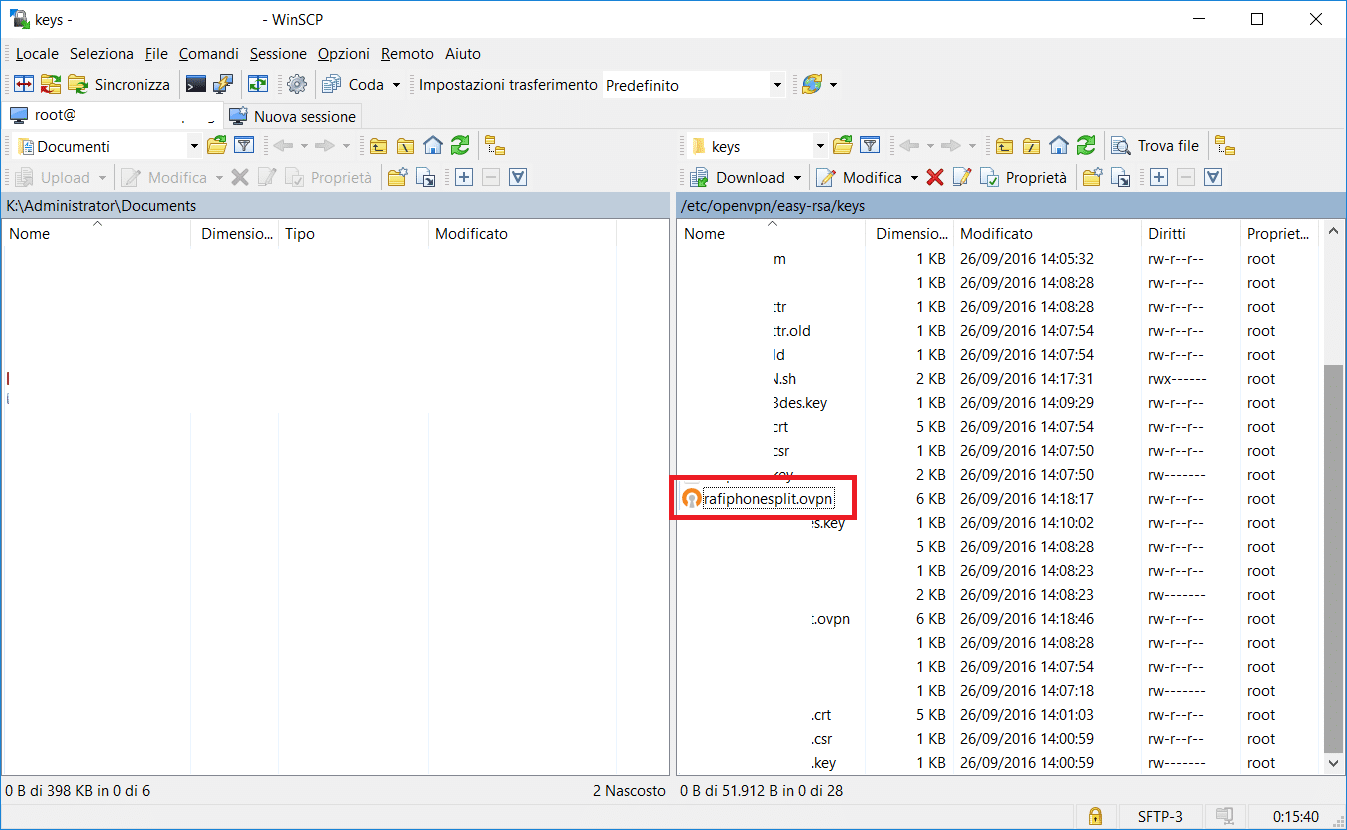The height and width of the screenshot is (830, 1347).
Task: Open the Sessione menu
Action: tap(278, 54)
